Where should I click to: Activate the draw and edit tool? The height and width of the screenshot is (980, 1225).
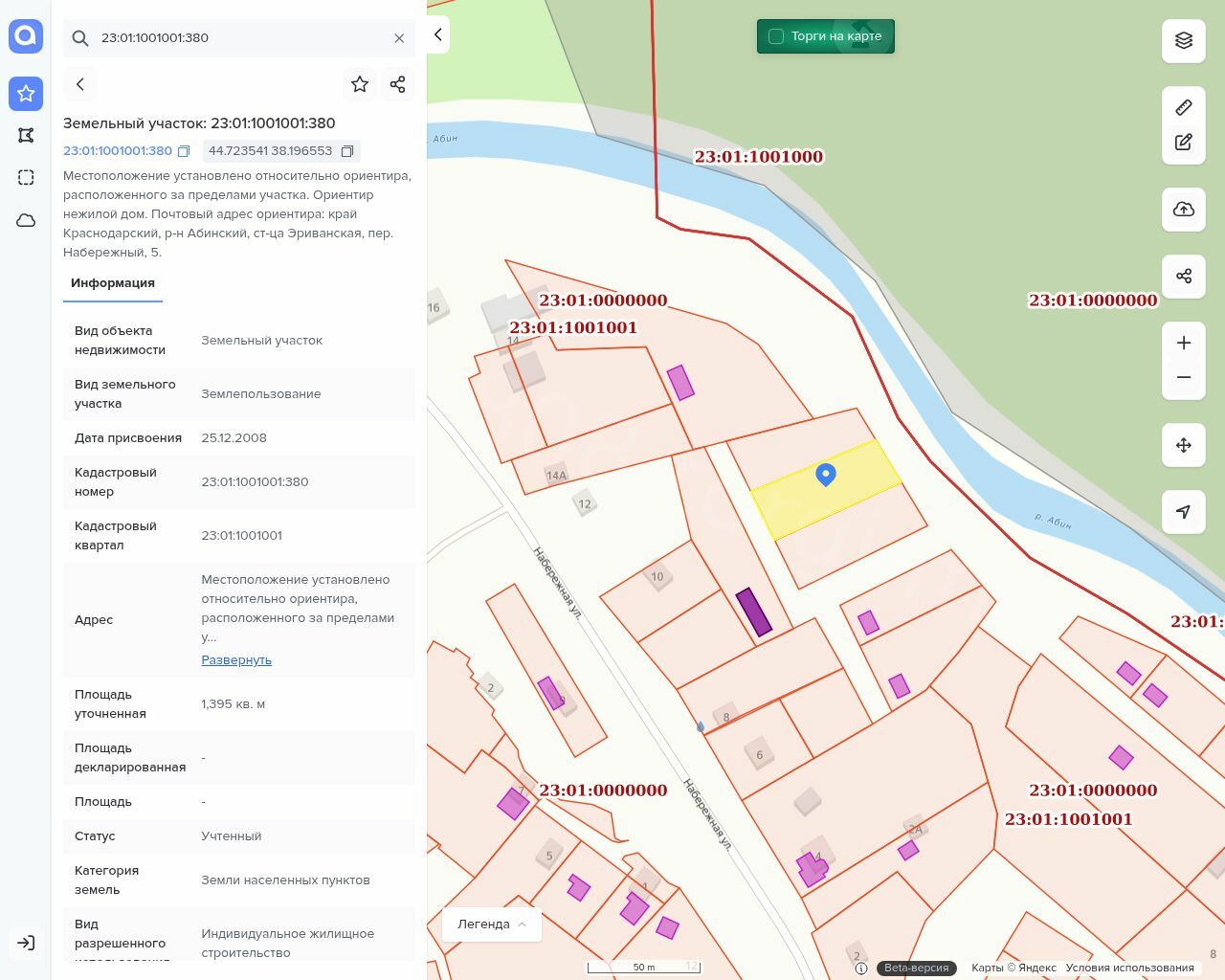click(x=1184, y=143)
